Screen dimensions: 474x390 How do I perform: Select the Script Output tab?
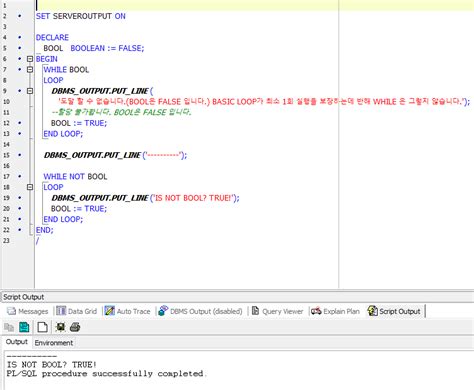394,311
